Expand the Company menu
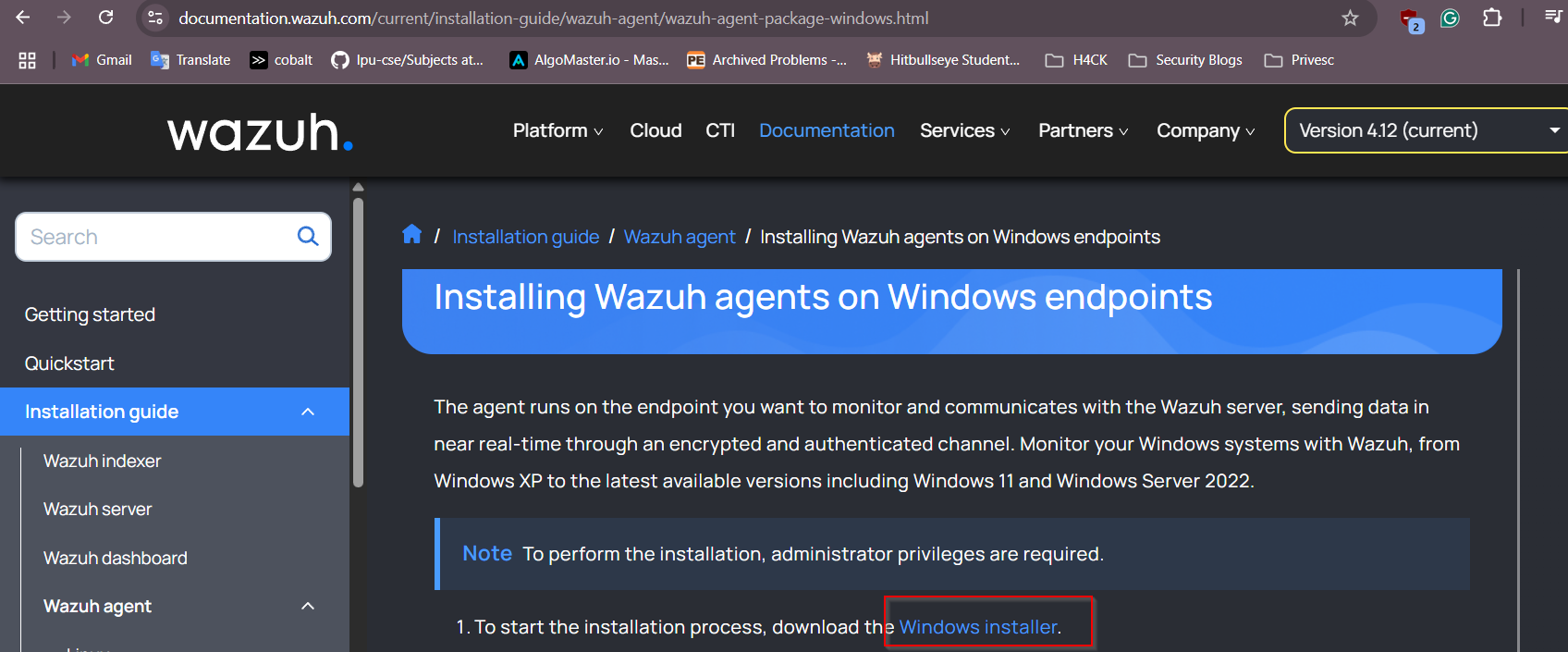Image resolution: width=1568 pixels, height=652 pixels. [x=1206, y=130]
